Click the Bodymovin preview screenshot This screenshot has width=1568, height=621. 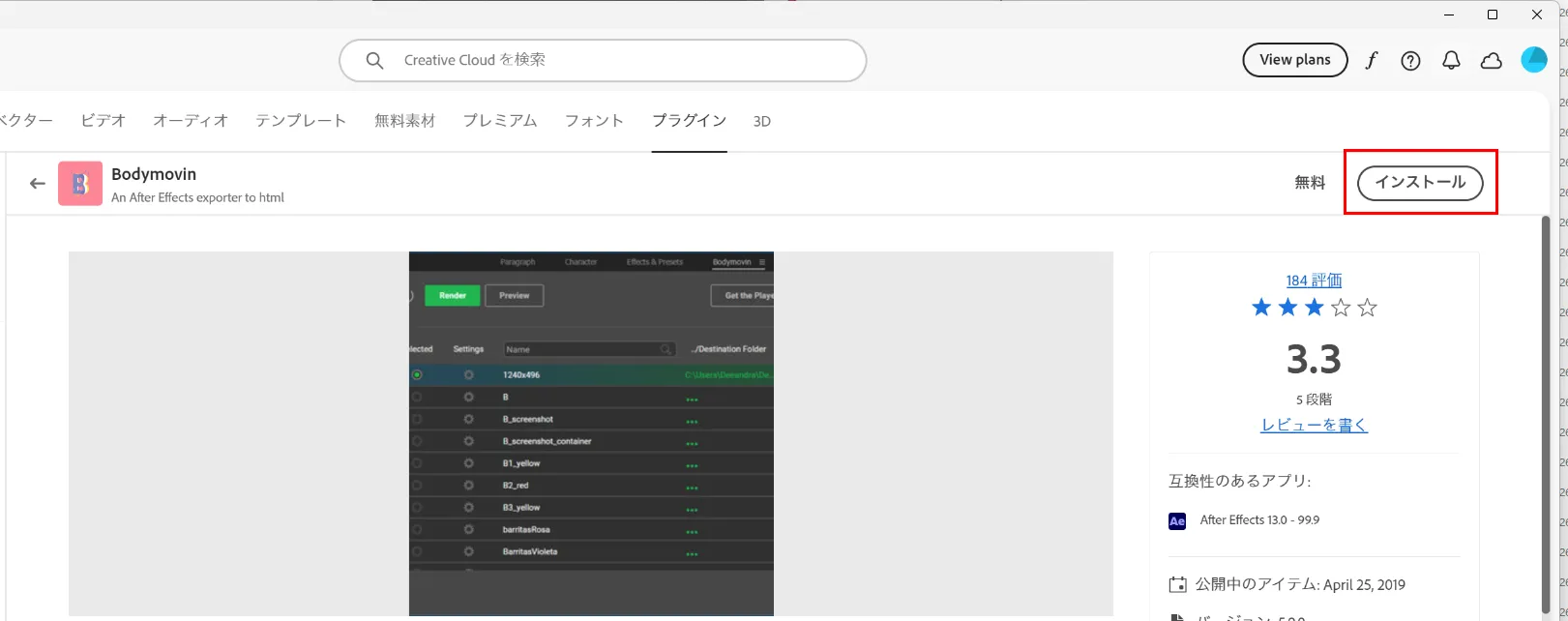(591, 433)
